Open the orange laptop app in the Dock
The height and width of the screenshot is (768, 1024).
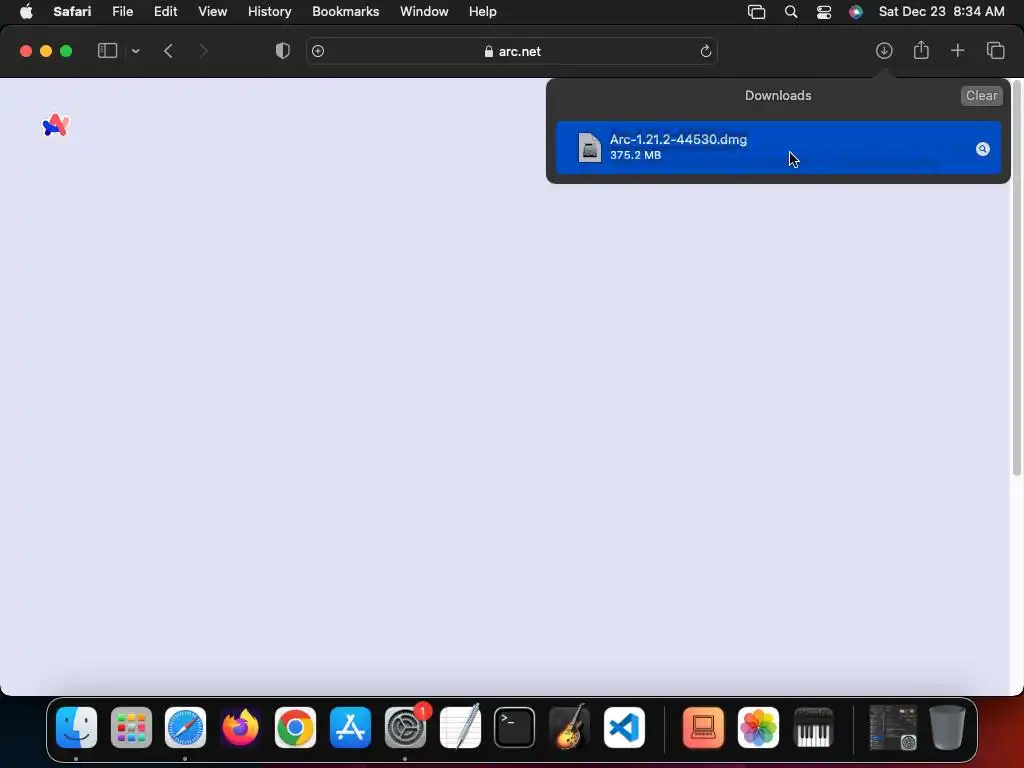tap(703, 728)
